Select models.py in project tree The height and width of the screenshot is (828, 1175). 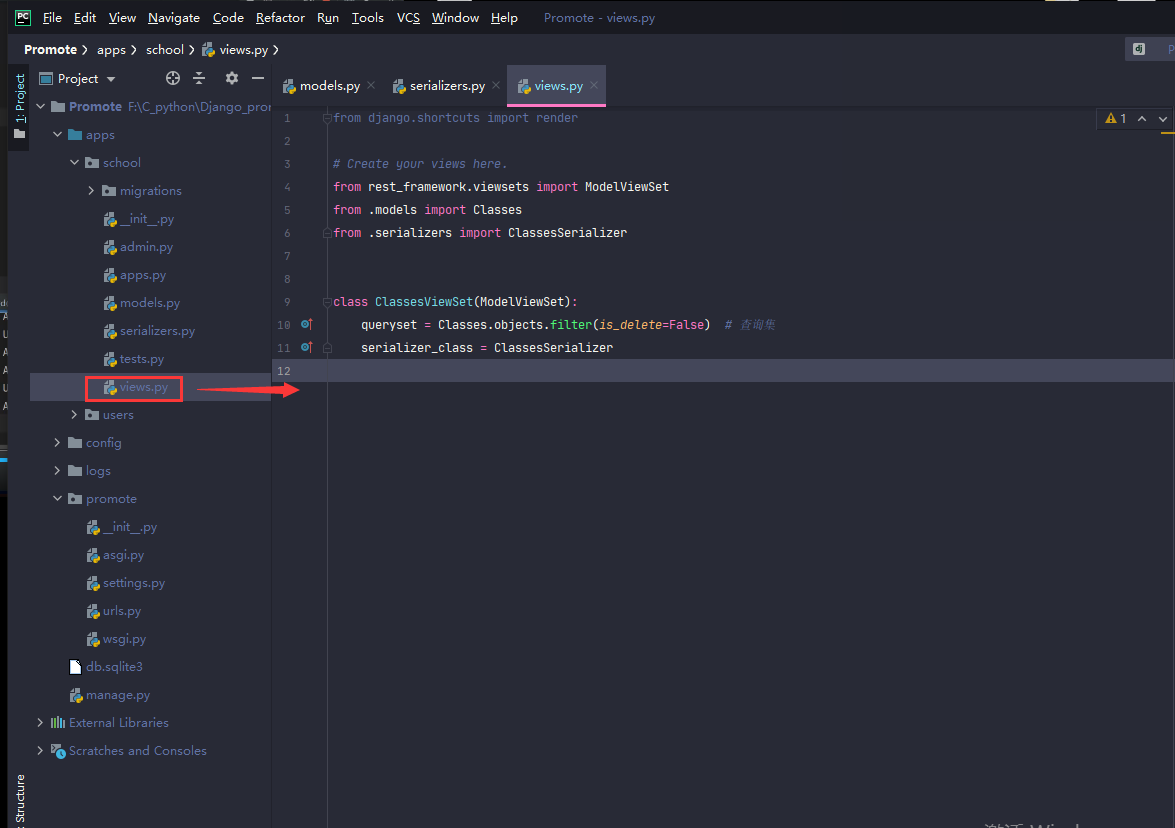pyautogui.click(x=142, y=303)
